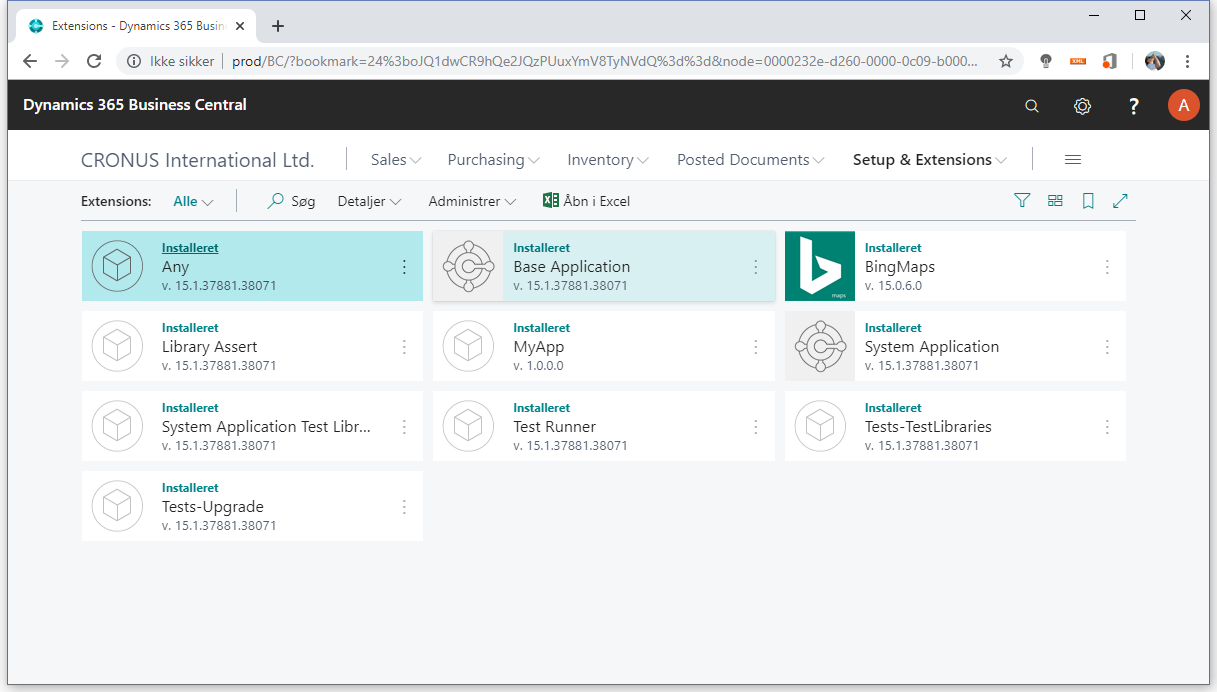Expand the Purchasing menu
1217x692 pixels.
click(x=494, y=160)
